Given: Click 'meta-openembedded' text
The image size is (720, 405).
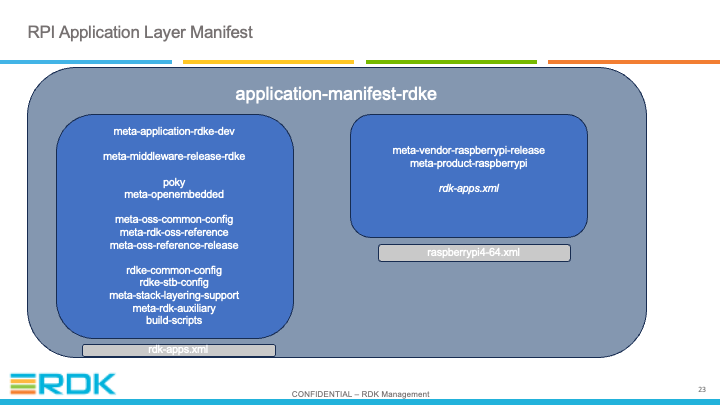Looking at the screenshot, I should 174,194.
